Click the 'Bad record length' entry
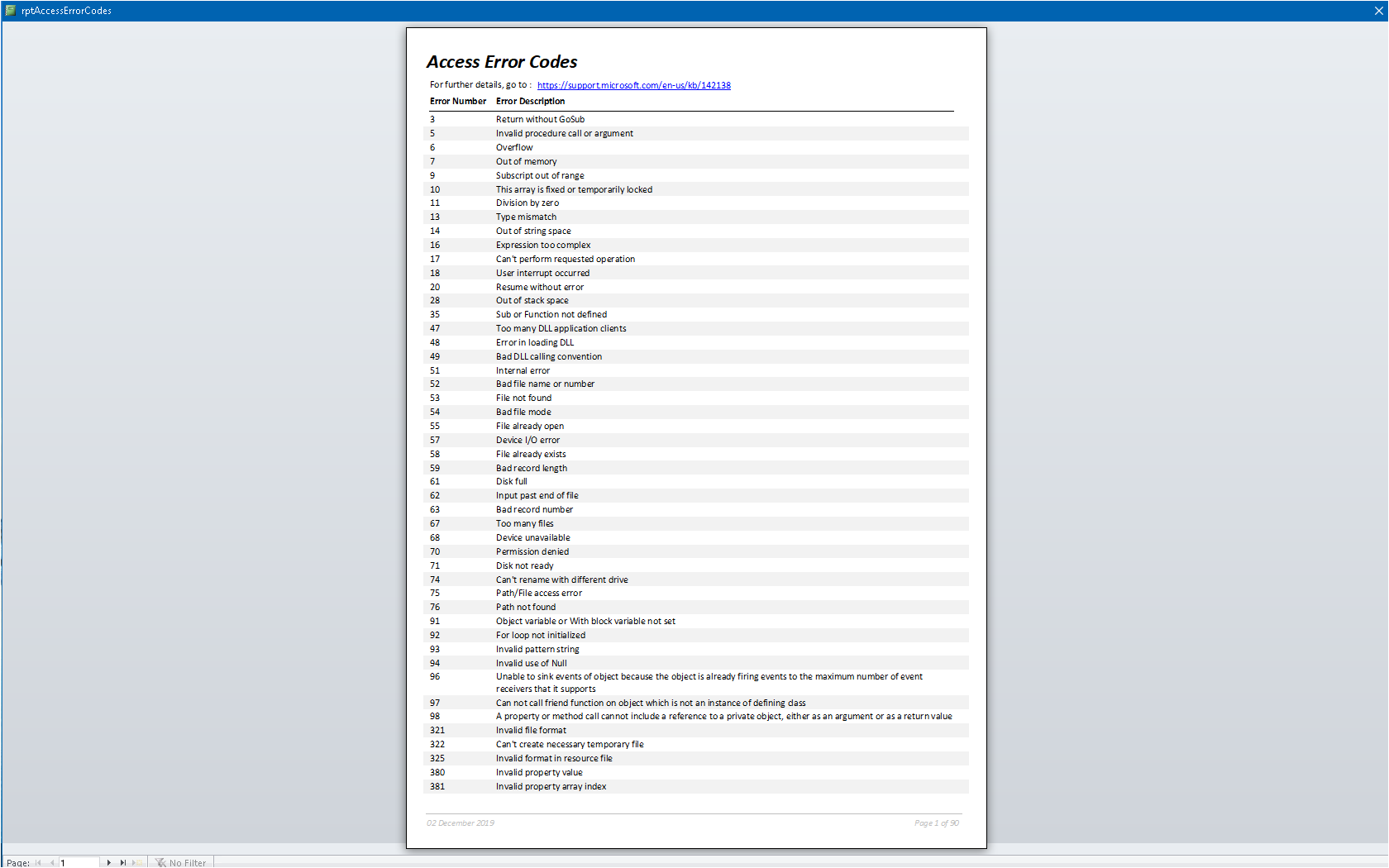 (532, 469)
